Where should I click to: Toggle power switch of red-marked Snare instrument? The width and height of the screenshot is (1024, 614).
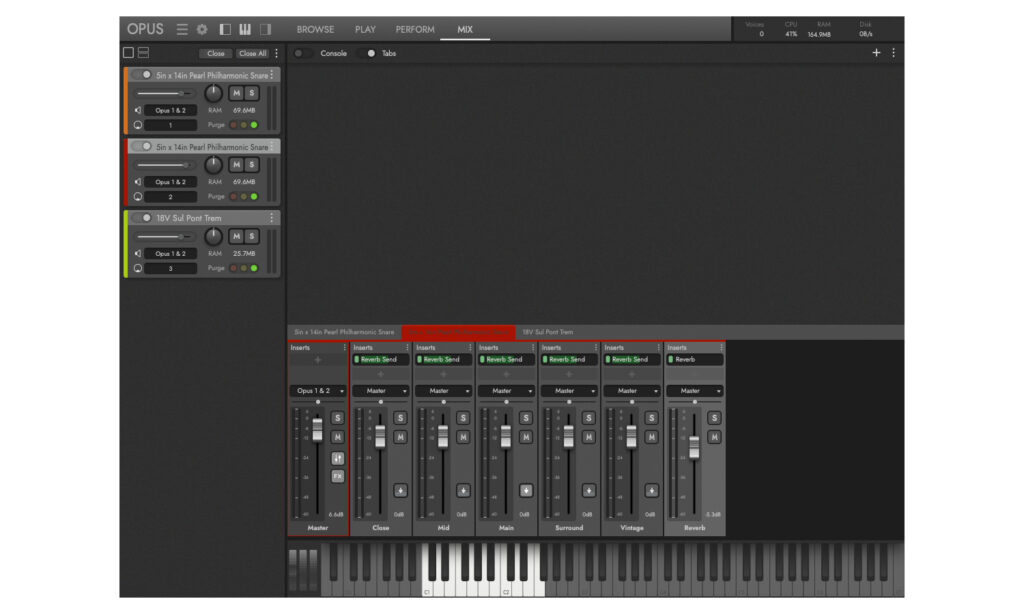click(x=142, y=146)
